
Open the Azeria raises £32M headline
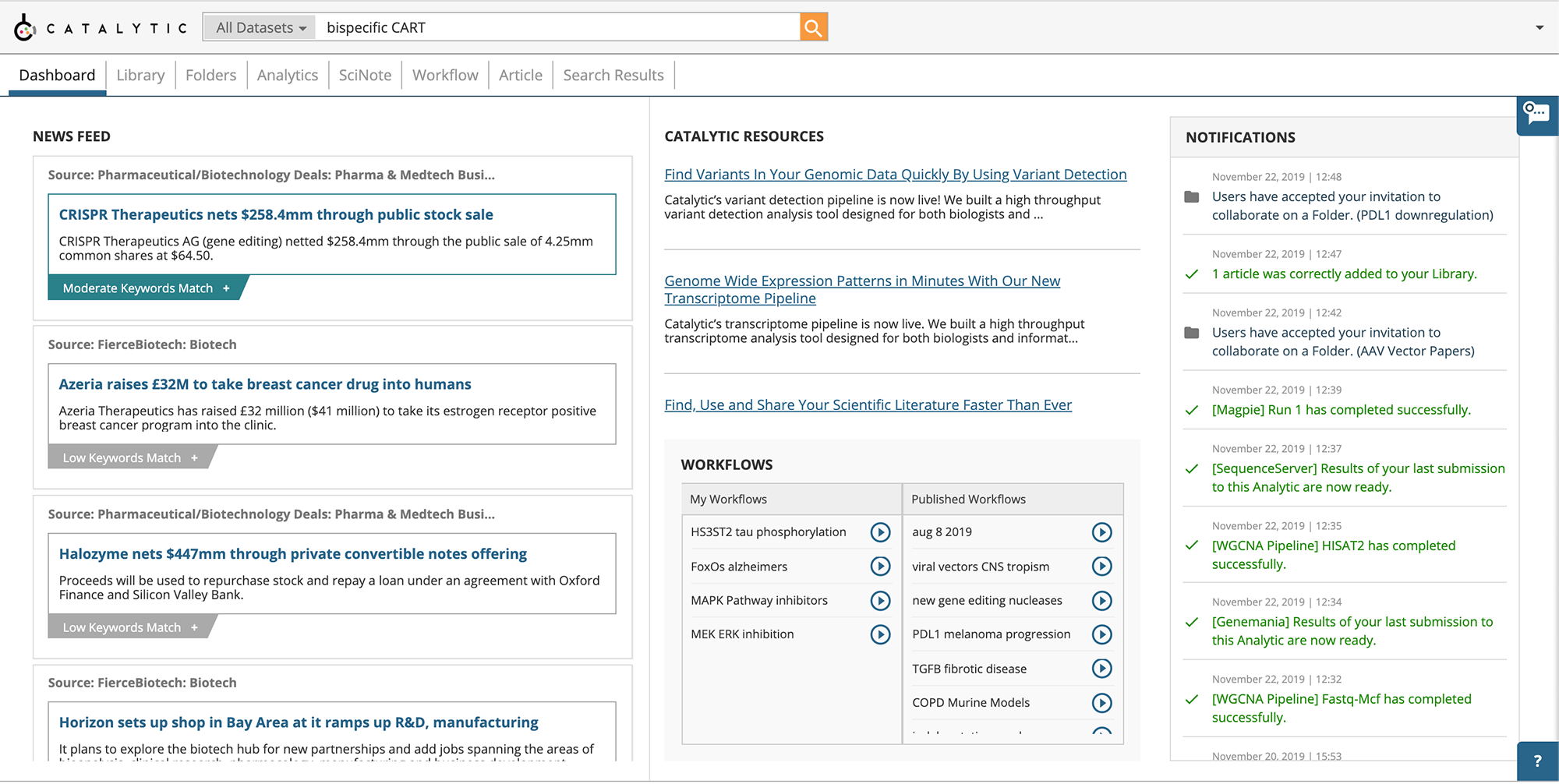pyautogui.click(x=265, y=384)
